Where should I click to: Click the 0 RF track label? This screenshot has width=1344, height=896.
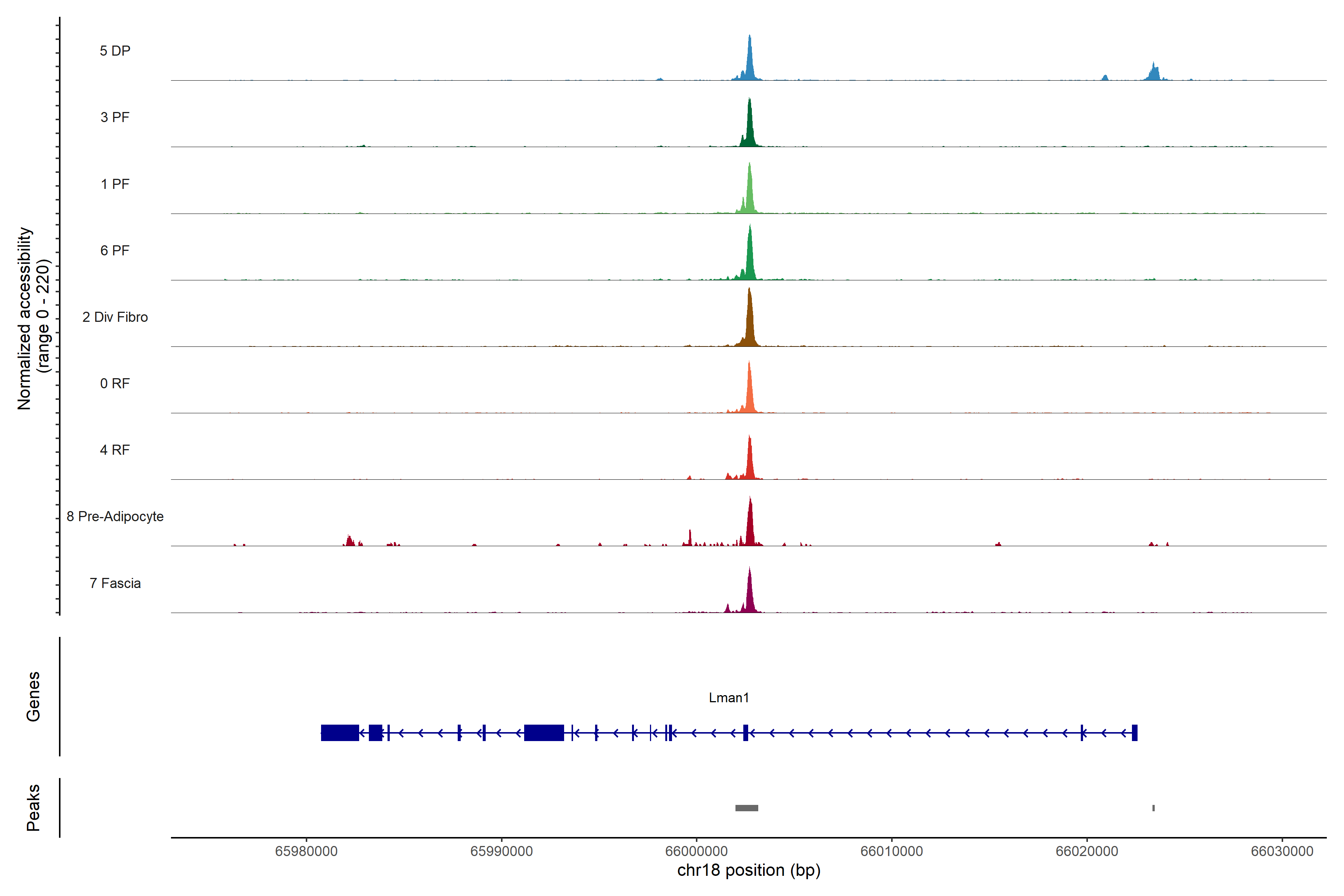115,383
